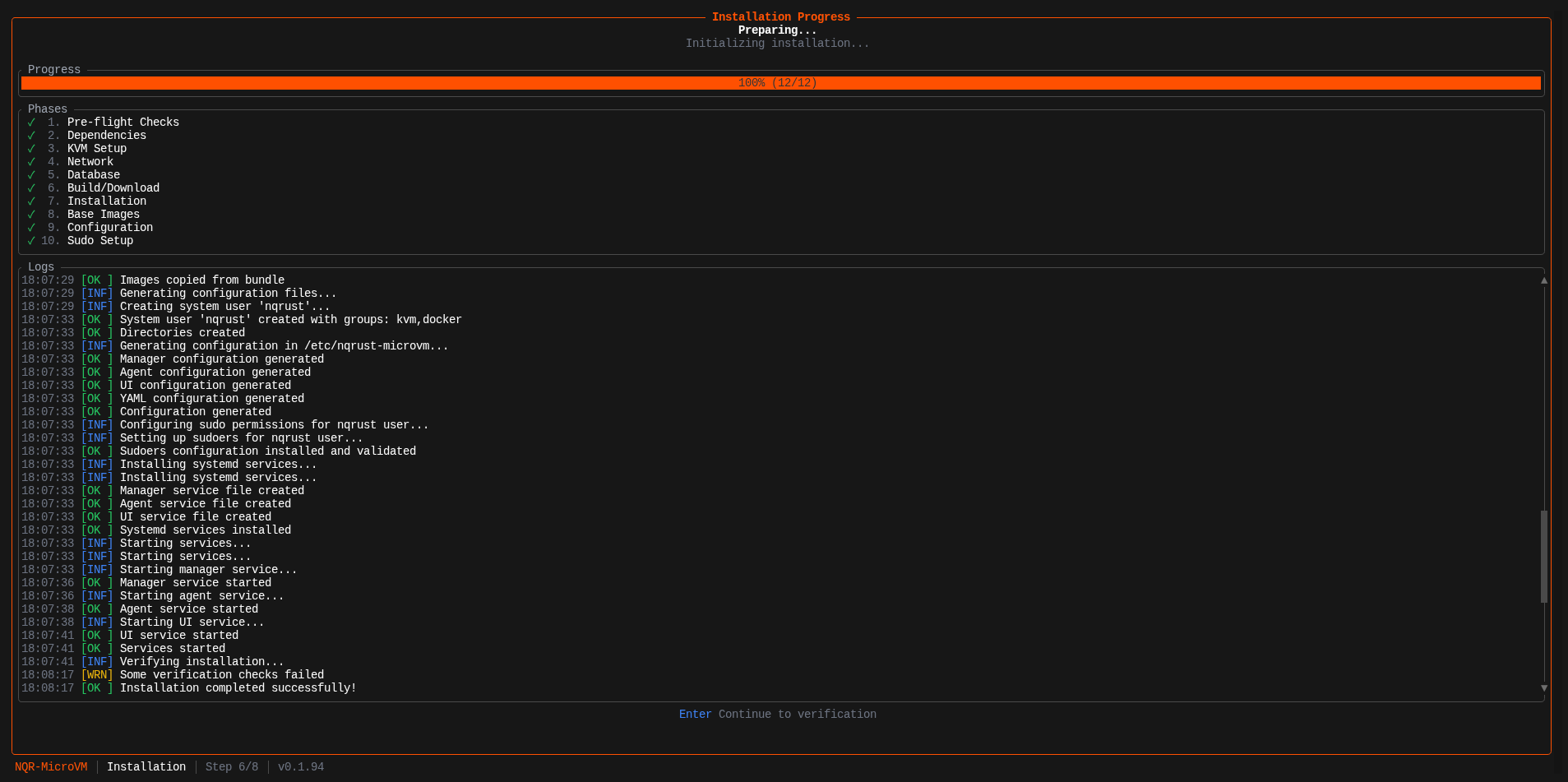The image size is (1568, 782).
Task: Expand the Progress section header
Action: point(53,69)
